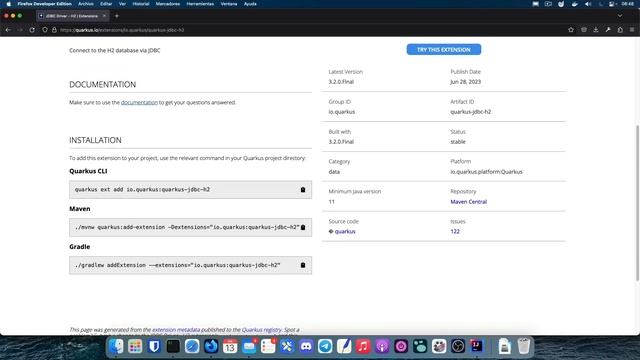Image resolution: width=640 pixels, height=360 pixels.
Task: Open the documentation link
Action: click(x=139, y=102)
